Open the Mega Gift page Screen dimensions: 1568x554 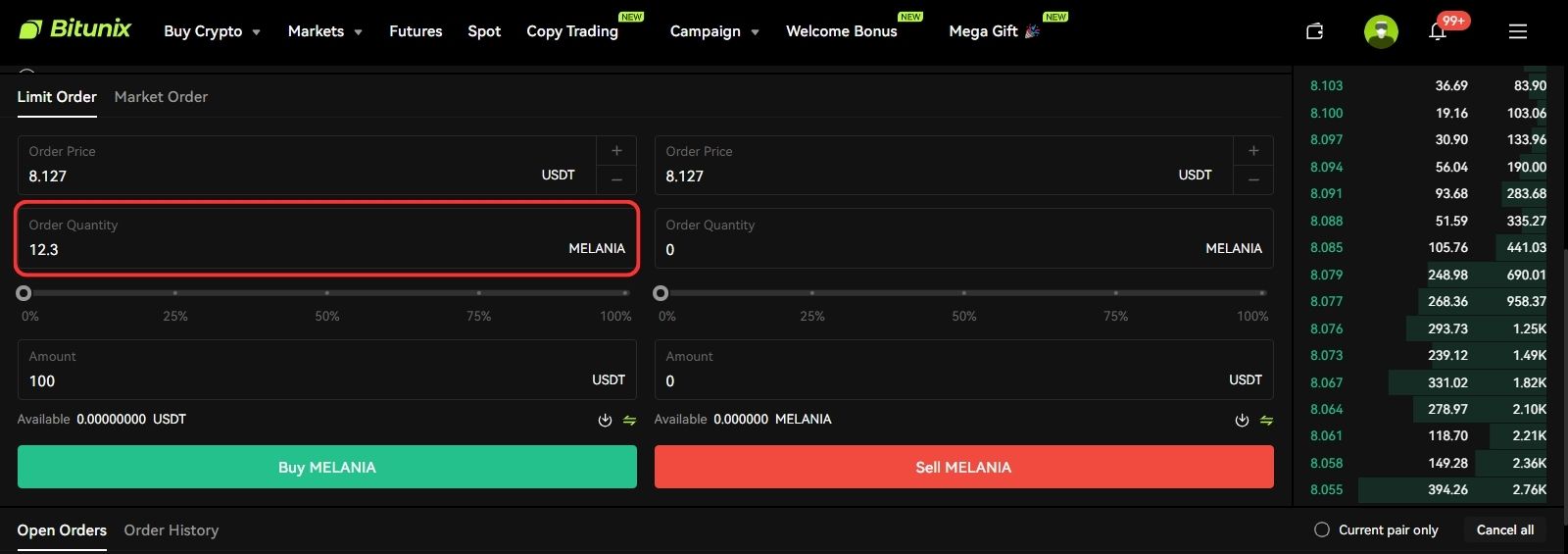coord(994,31)
